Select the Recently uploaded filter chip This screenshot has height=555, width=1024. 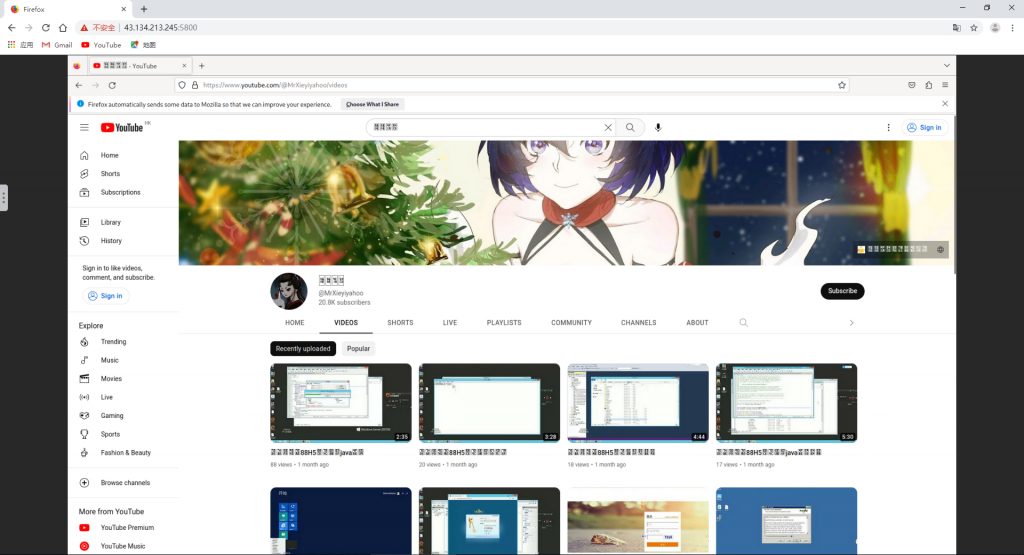(x=303, y=349)
